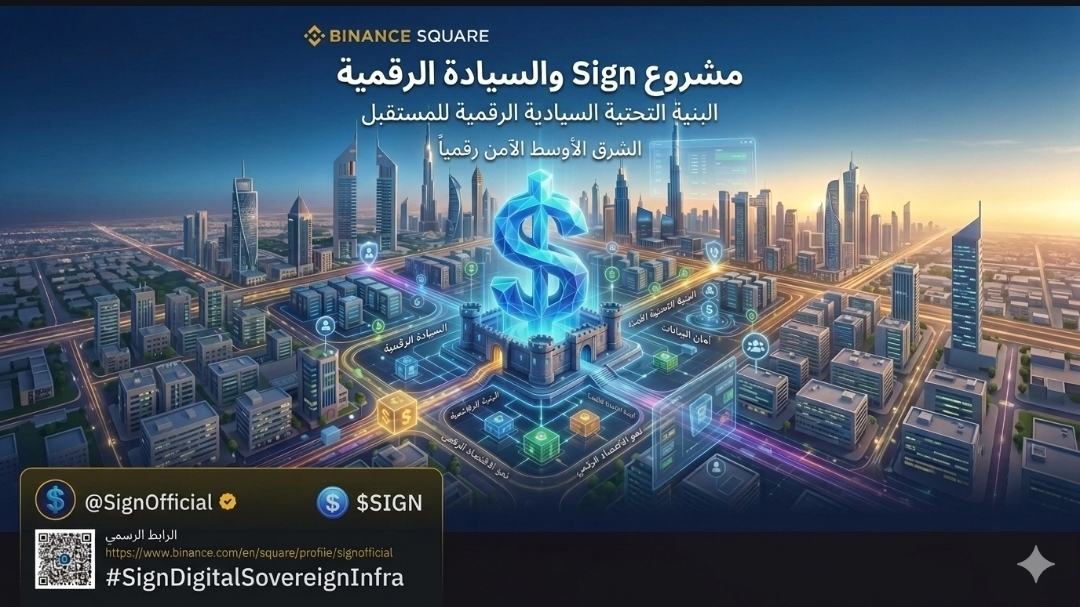Click the BINANCE SQUARE header text
The image size is (1080, 607).
click(409, 36)
